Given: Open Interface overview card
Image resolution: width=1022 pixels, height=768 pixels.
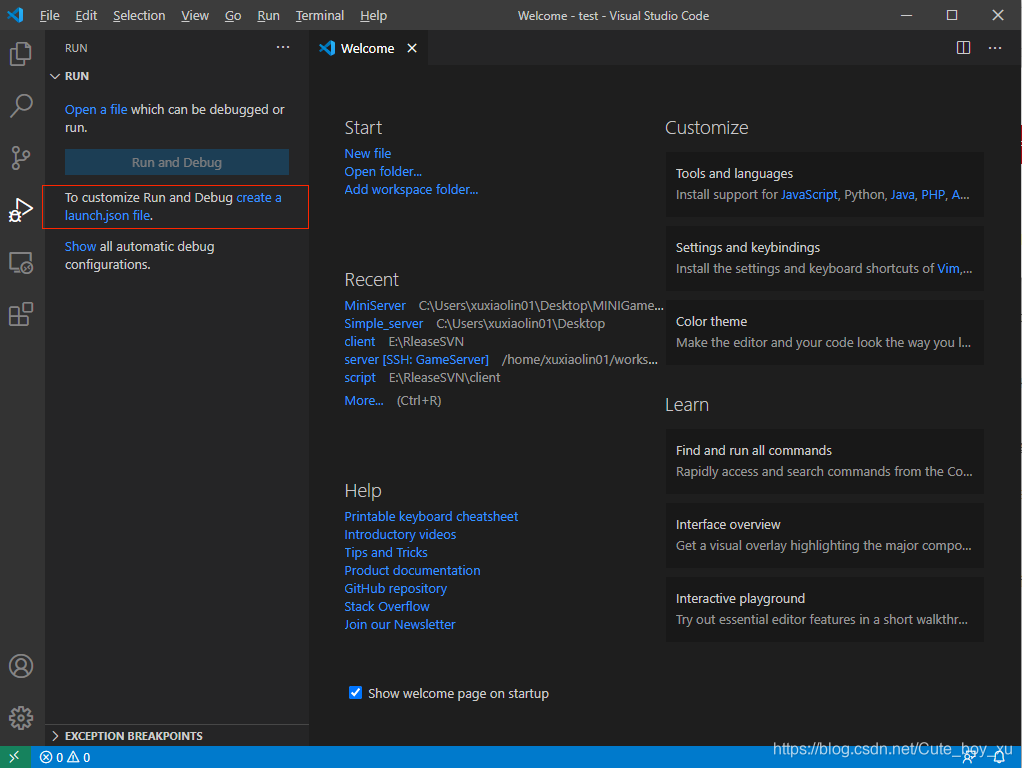Looking at the screenshot, I should [x=825, y=535].
